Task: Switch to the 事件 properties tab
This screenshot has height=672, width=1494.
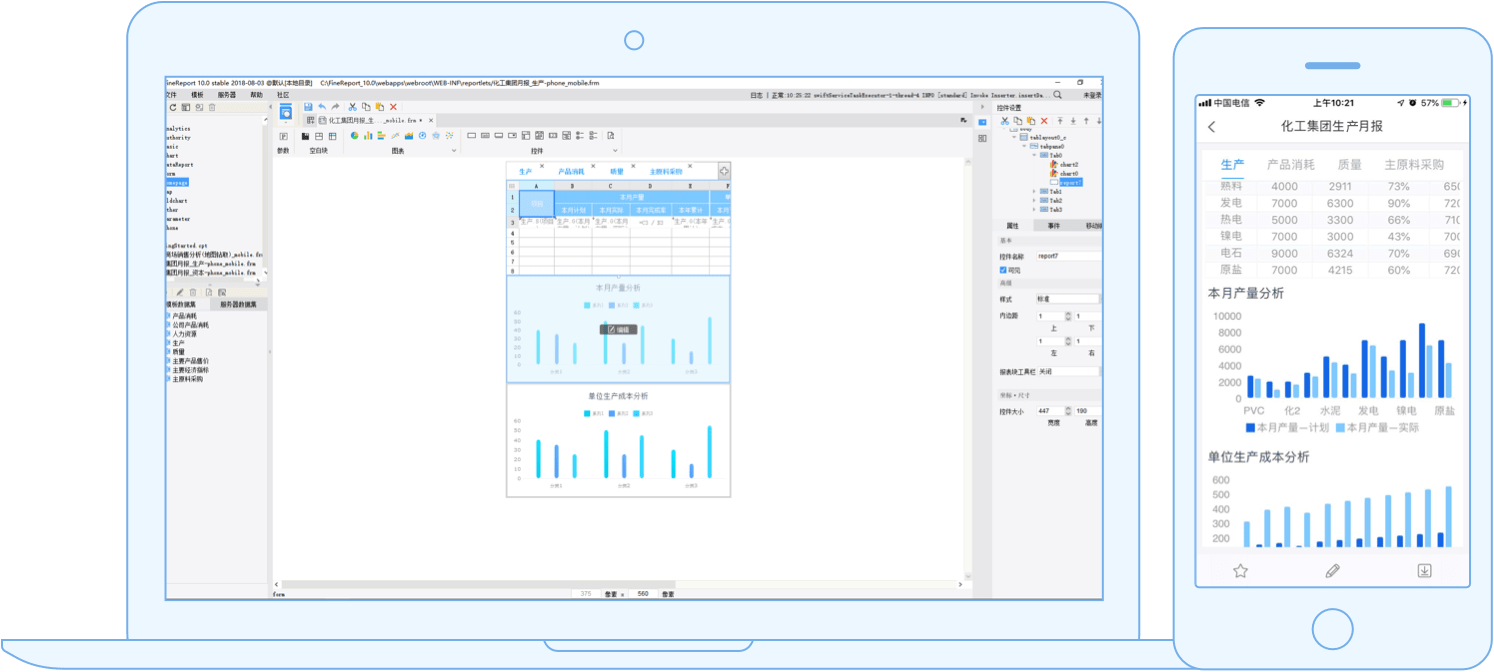Action: [x=1053, y=226]
